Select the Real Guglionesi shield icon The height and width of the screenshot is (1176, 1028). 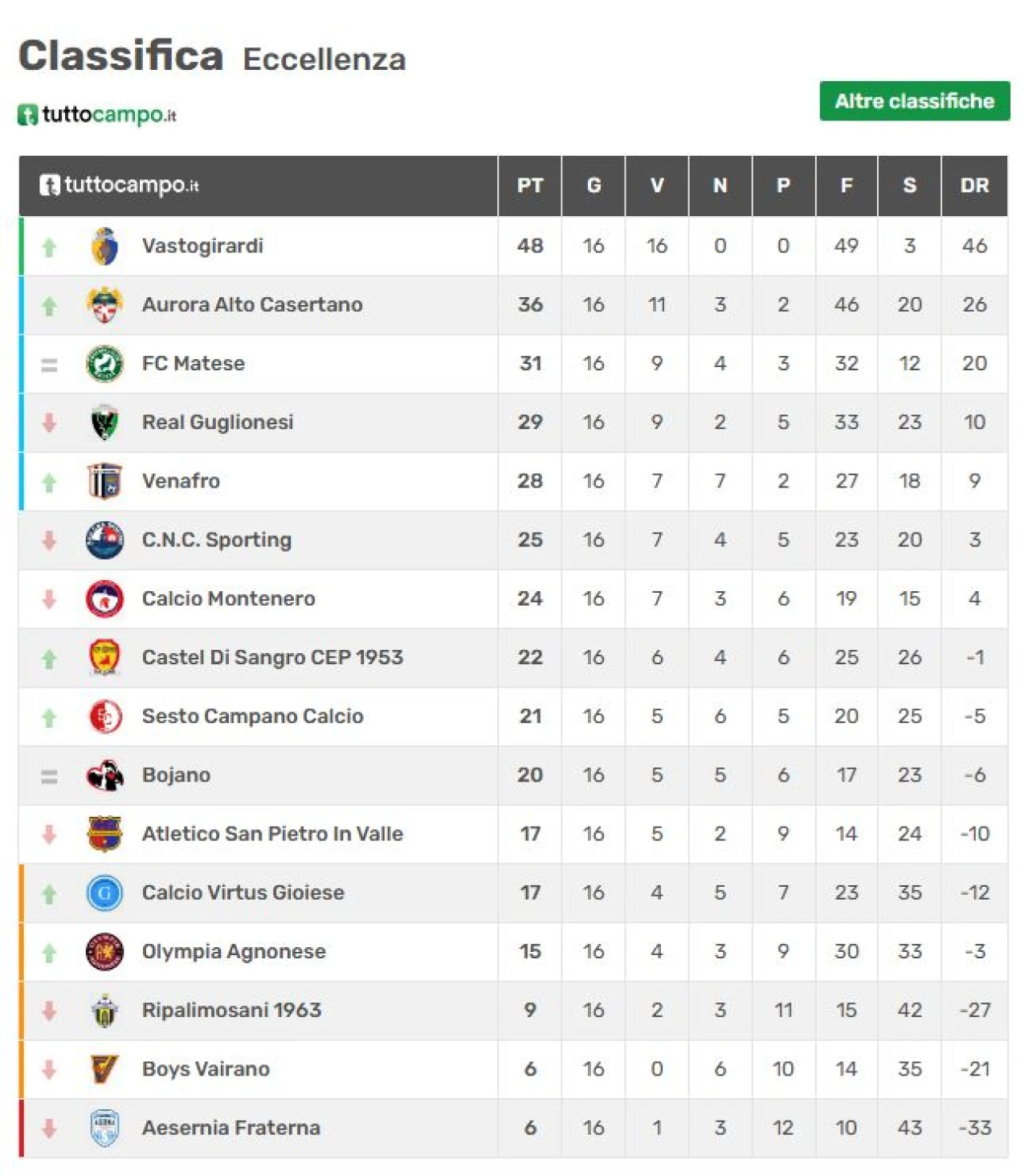point(104,422)
